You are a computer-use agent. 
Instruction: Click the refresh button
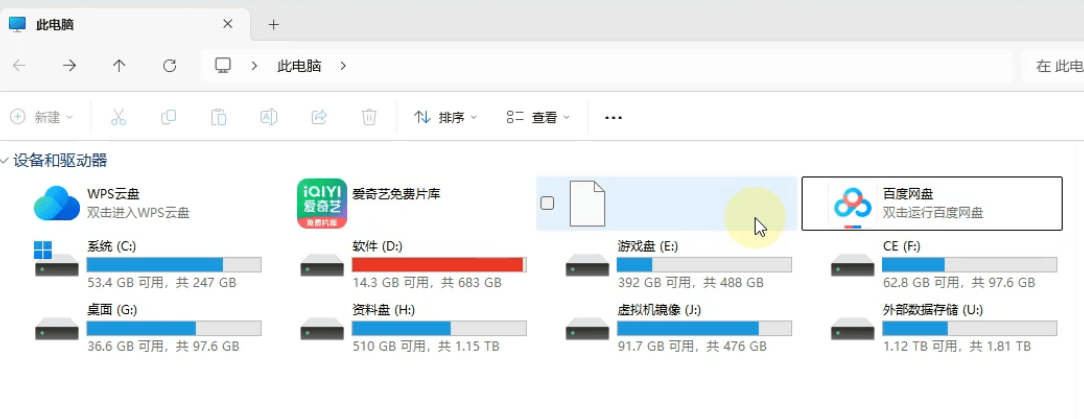[x=169, y=66]
